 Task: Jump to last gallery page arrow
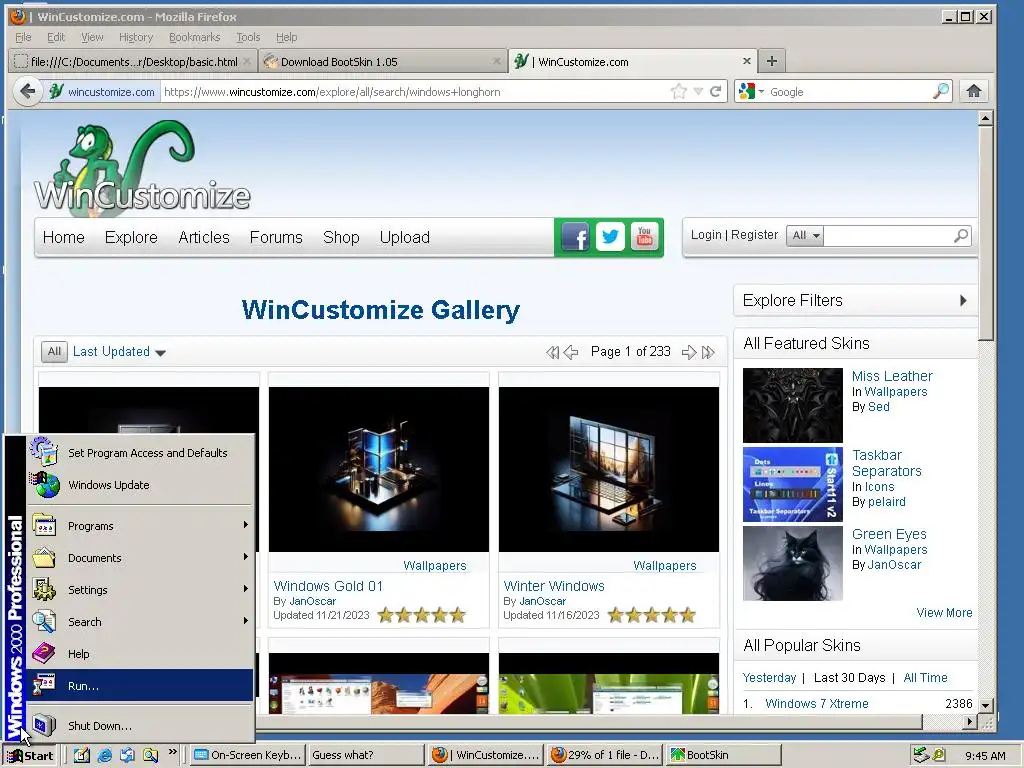(x=708, y=353)
